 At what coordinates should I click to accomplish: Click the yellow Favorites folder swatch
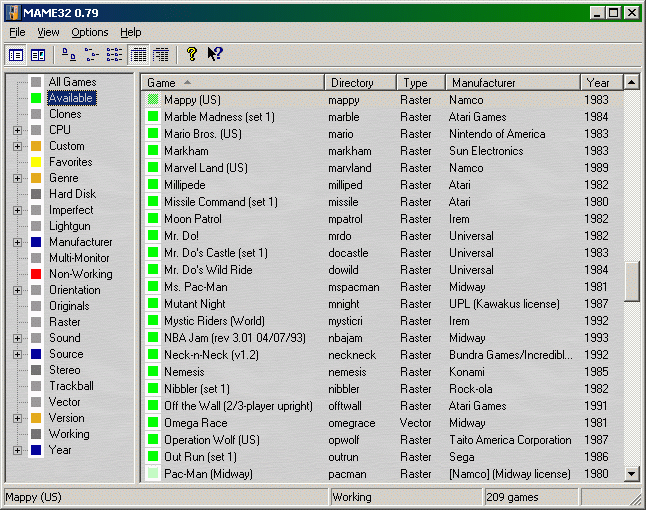tap(36, 162)
